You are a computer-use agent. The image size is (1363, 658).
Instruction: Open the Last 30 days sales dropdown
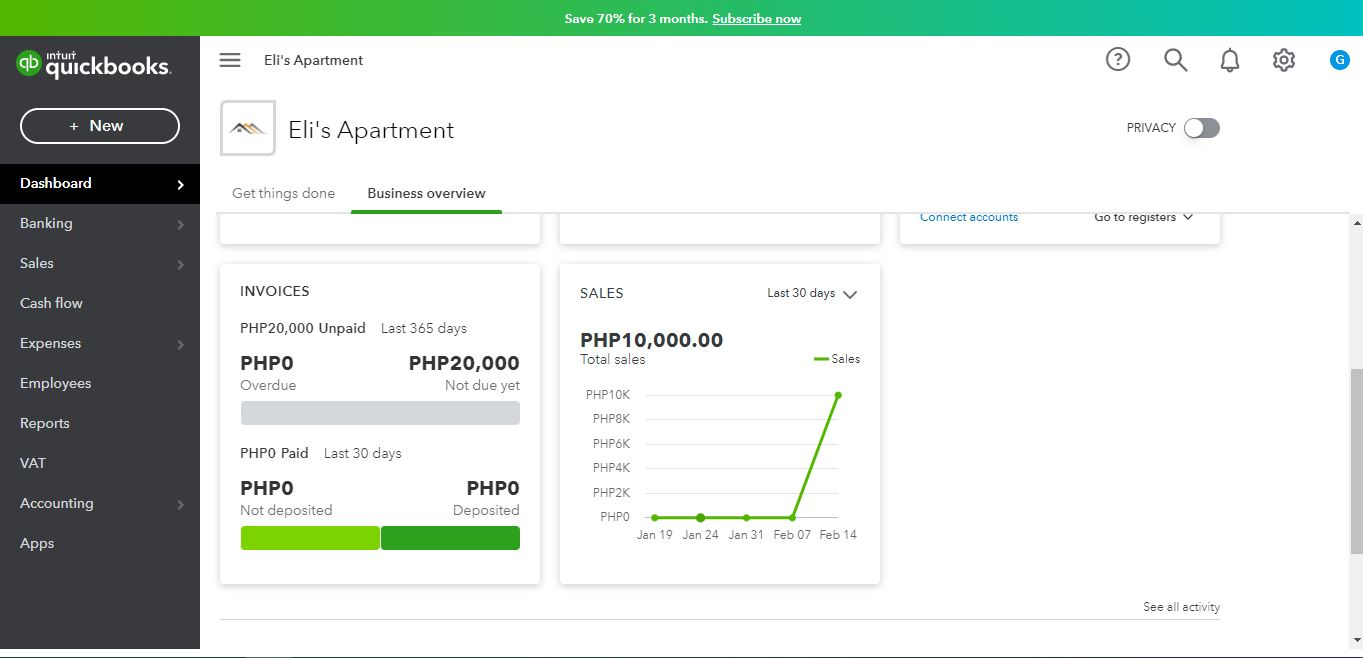pos(812,294)
